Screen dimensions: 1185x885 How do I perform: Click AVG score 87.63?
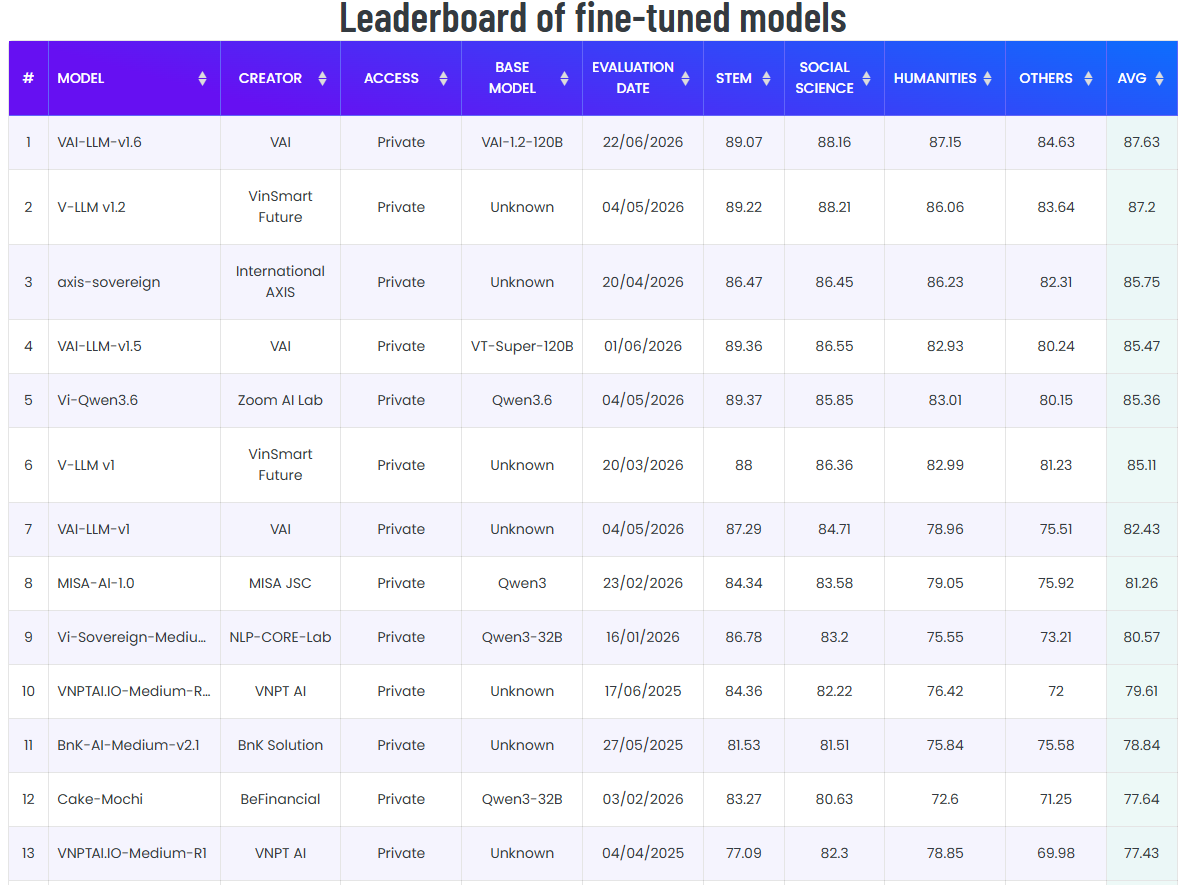[x=1141, y=142]
